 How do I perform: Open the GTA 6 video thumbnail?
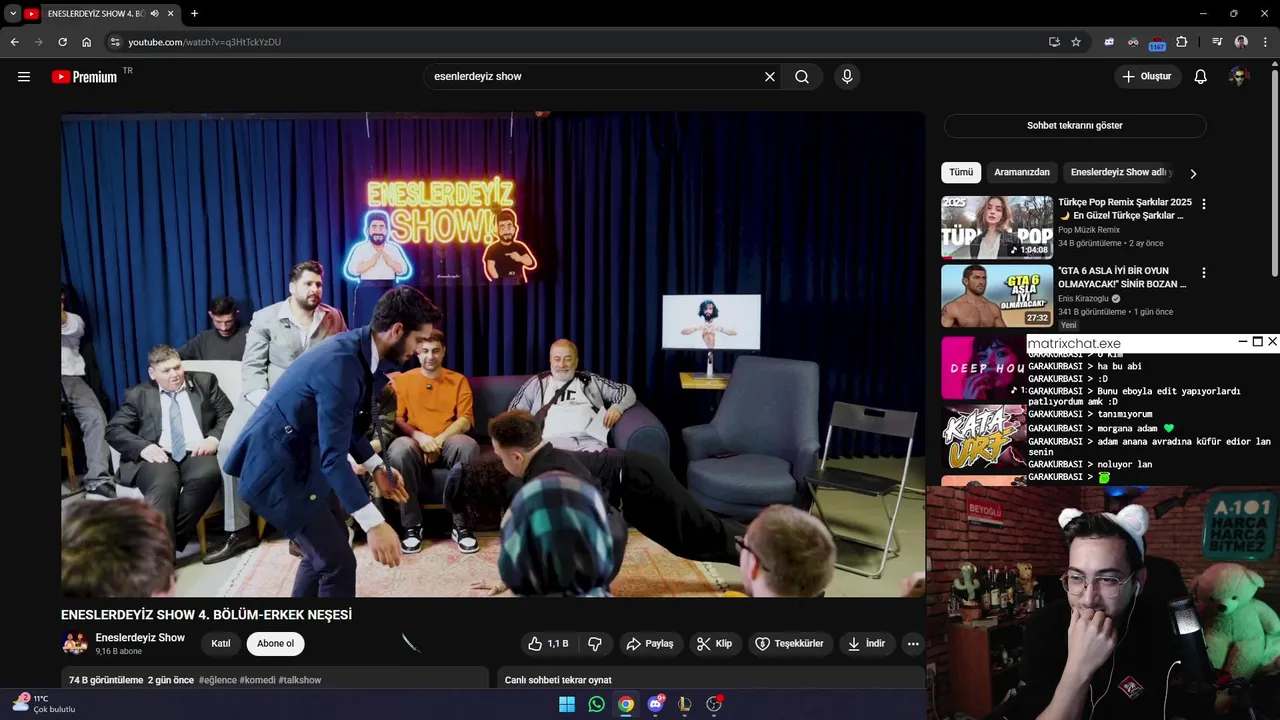(997, 296)
